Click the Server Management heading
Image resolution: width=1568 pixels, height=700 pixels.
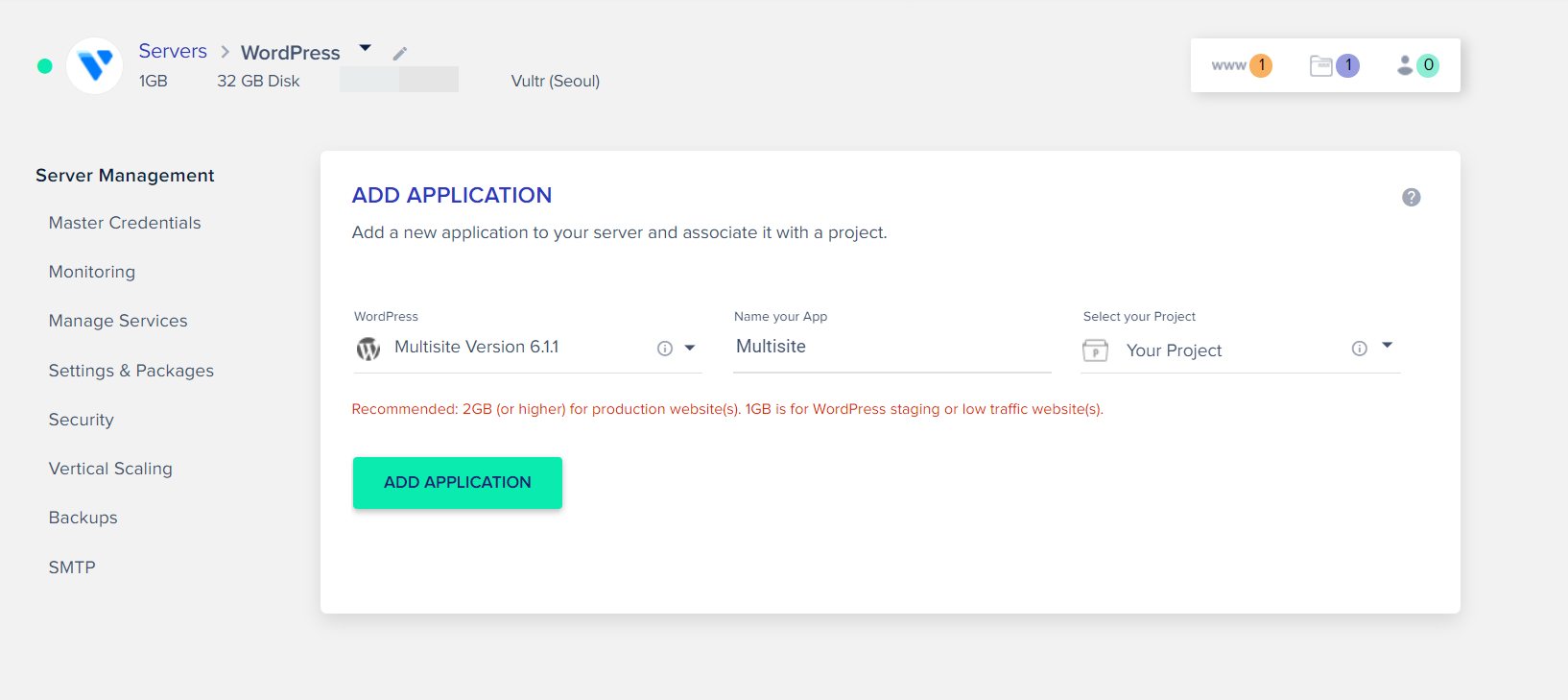point(125,176)
